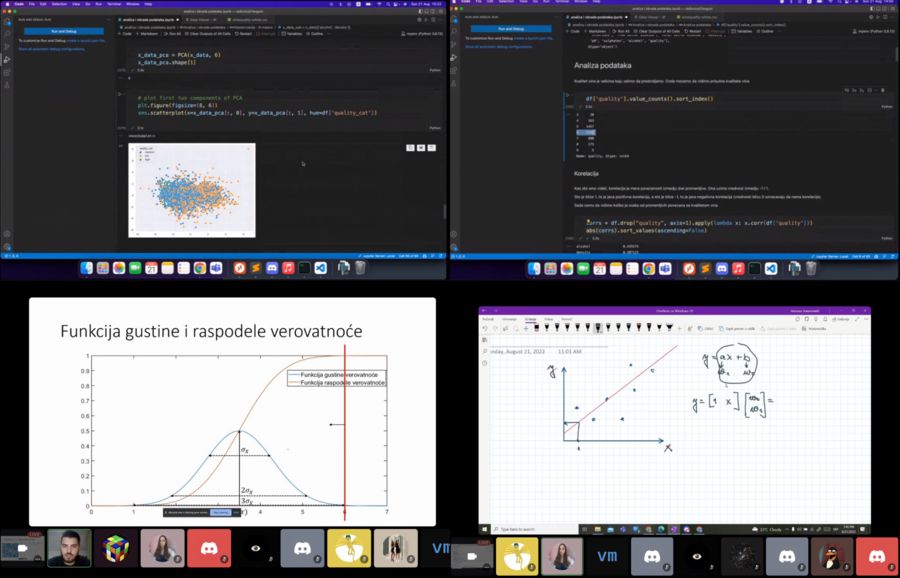Click the Windows Start button in OneNote screen
Screen dimensions: 900x578
pyautogui.click(x=485, y=529)
